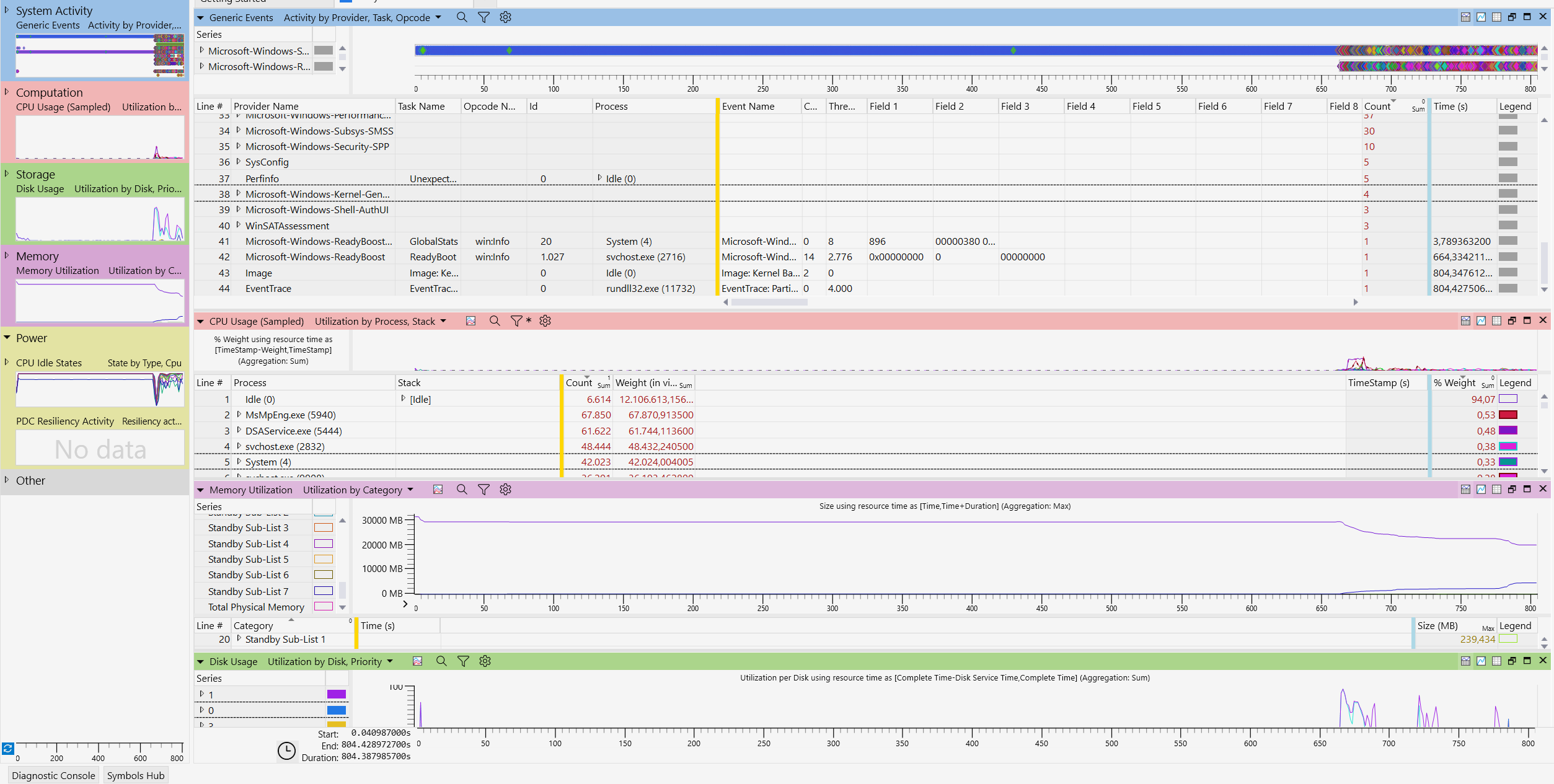Toggle Total Physical Memory series visibility box
This screenshot has width=1554, height=784.
(323, 607)
